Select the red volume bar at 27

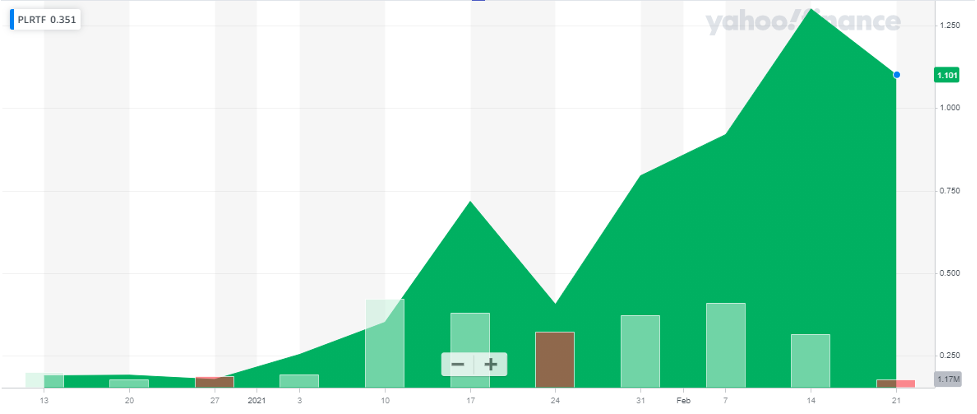pos(214,382)
